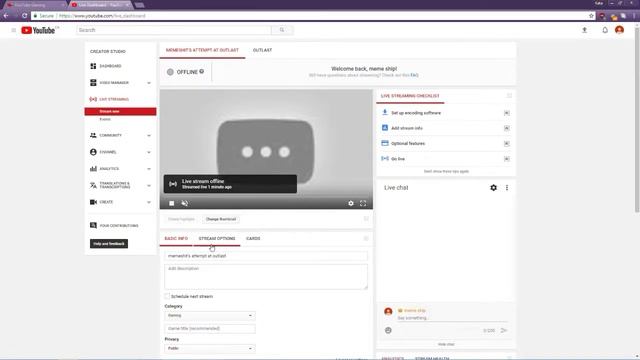Click the Translations & Transcriptions icon
The width and height of the screenshot is (640, 360).
93,185
